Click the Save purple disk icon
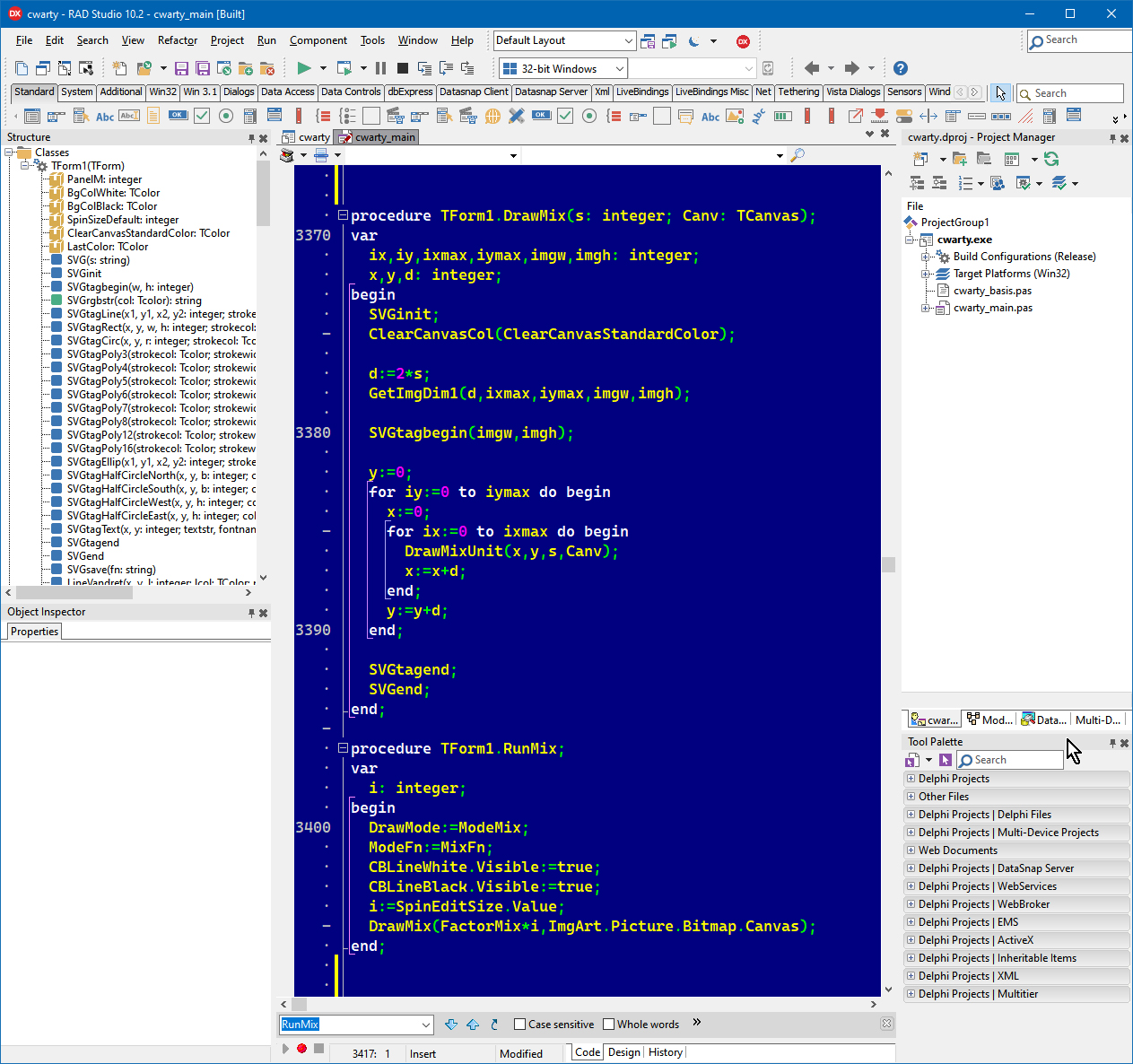This screenshot has width=1133, height=1064. pyautogui.click(x=181, y=68)
